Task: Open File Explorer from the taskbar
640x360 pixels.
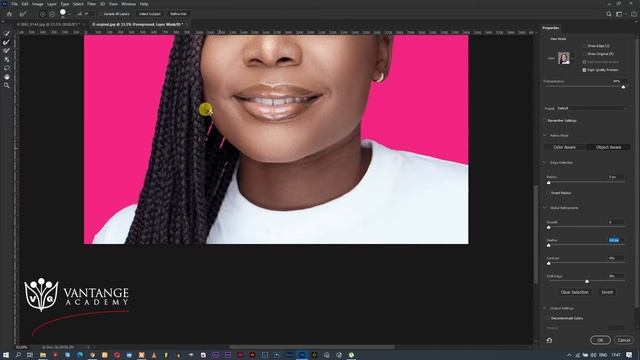Action: 42,355
